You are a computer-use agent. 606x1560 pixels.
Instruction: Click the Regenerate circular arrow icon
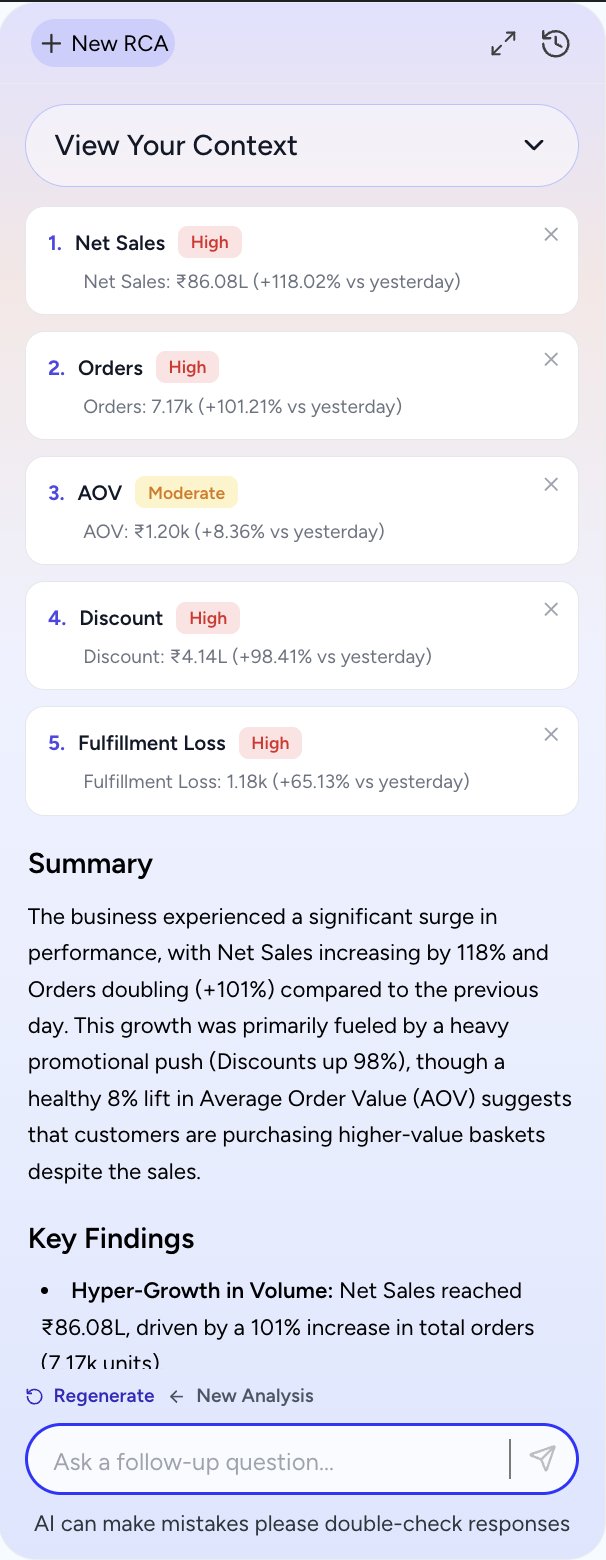click(x=35, y=1396)
